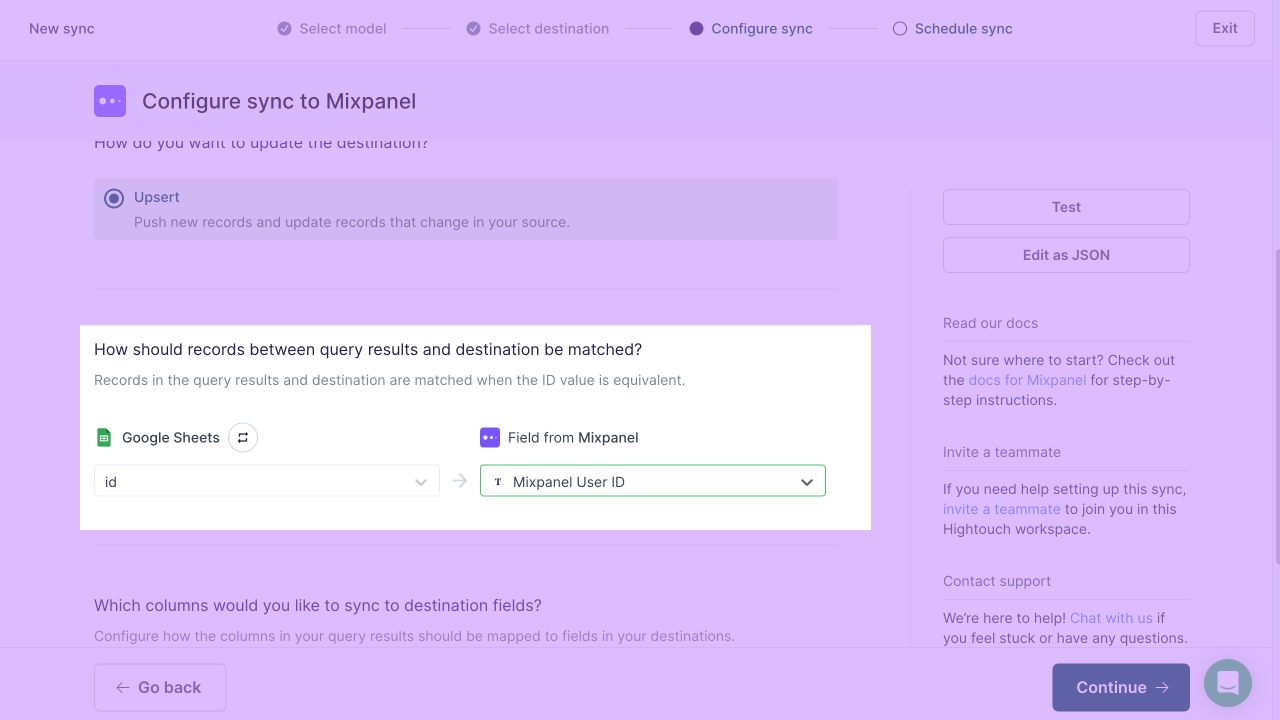
Task: Click the Contact support heading
Action: (x=997, y=581)
